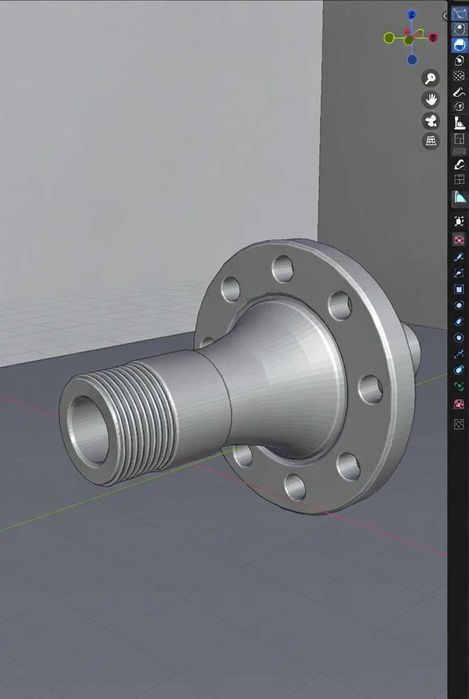The width and height of the screenshot is (469, 699).
Task: Open the square blue-outlined properties tab
Action: click(x=459, y=289)
